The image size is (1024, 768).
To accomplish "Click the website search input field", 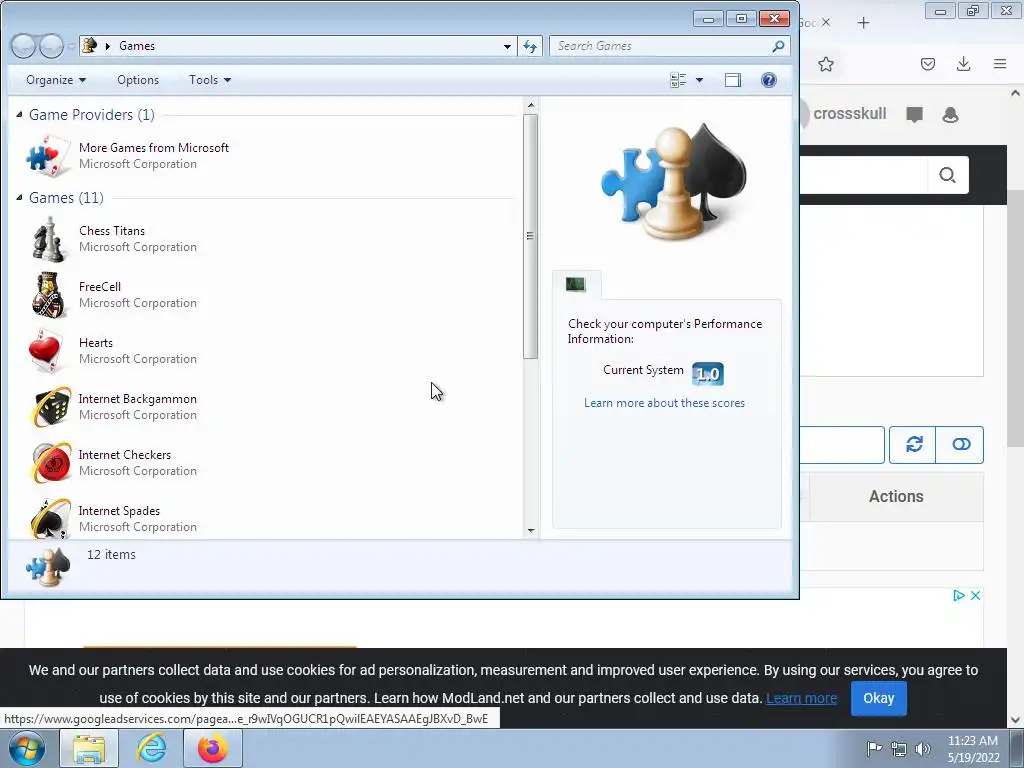I will [x=863, y=175].
